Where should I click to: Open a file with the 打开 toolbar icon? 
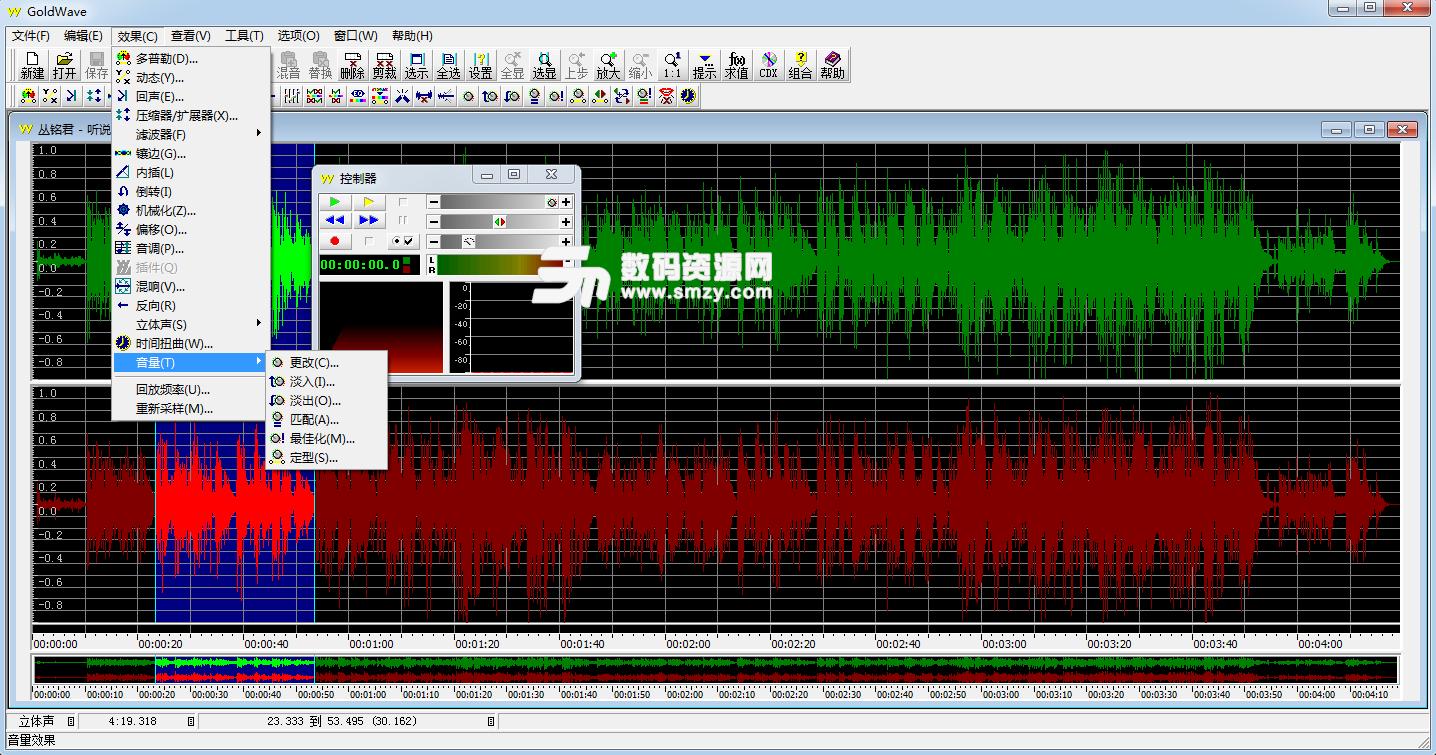(64, 65)
